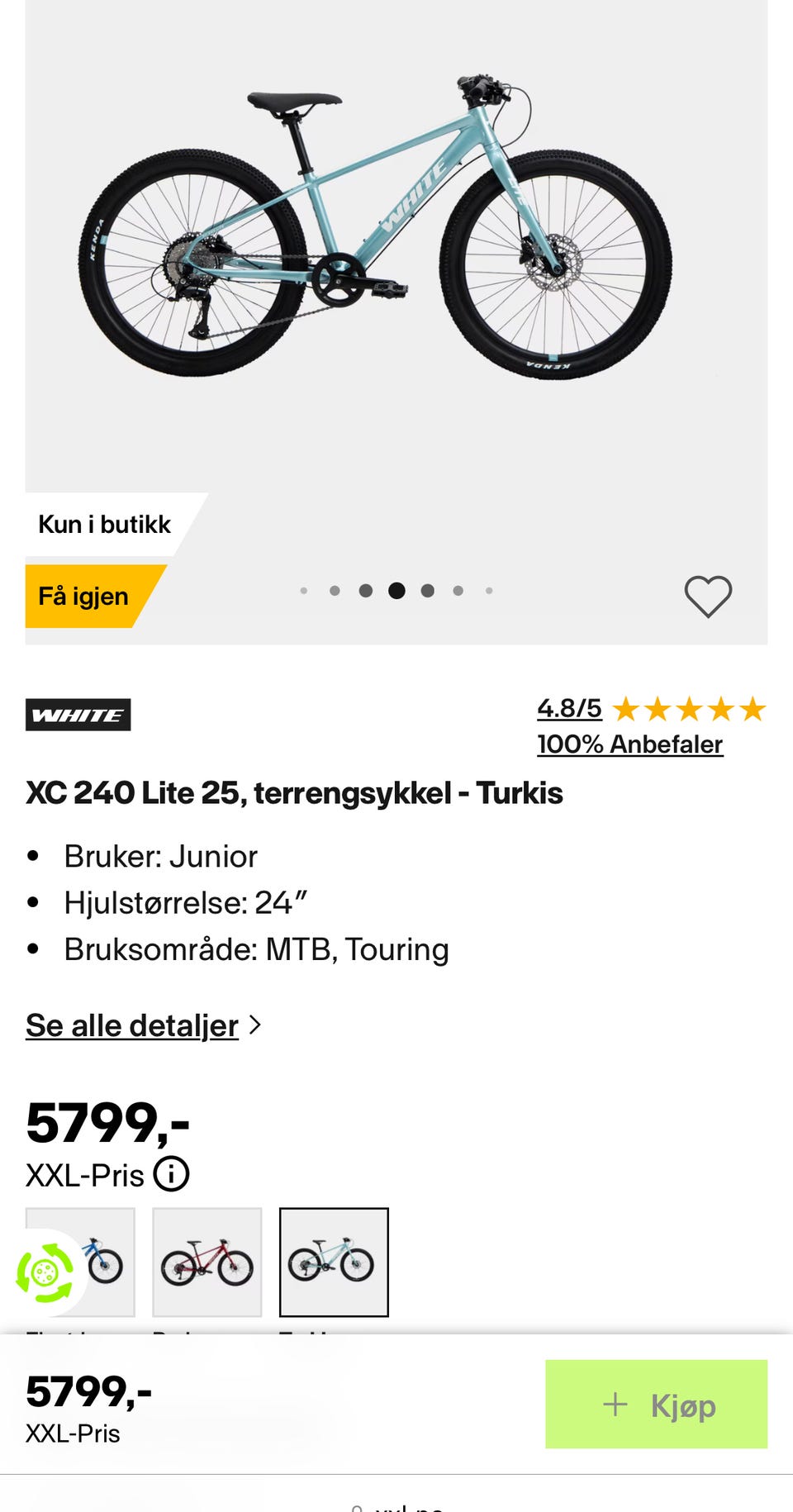
Task: Tap the green circular recycle icon
Action: pos(45,1273)
